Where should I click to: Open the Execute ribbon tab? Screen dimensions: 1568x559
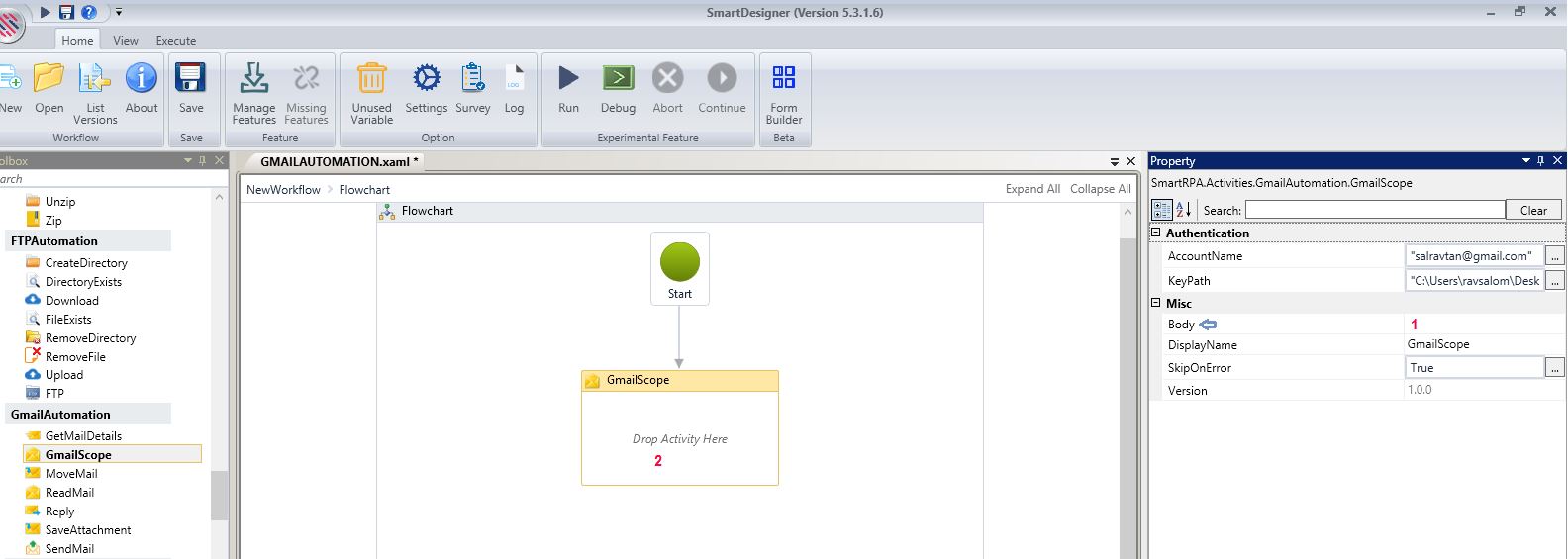(x=175, y=41)
